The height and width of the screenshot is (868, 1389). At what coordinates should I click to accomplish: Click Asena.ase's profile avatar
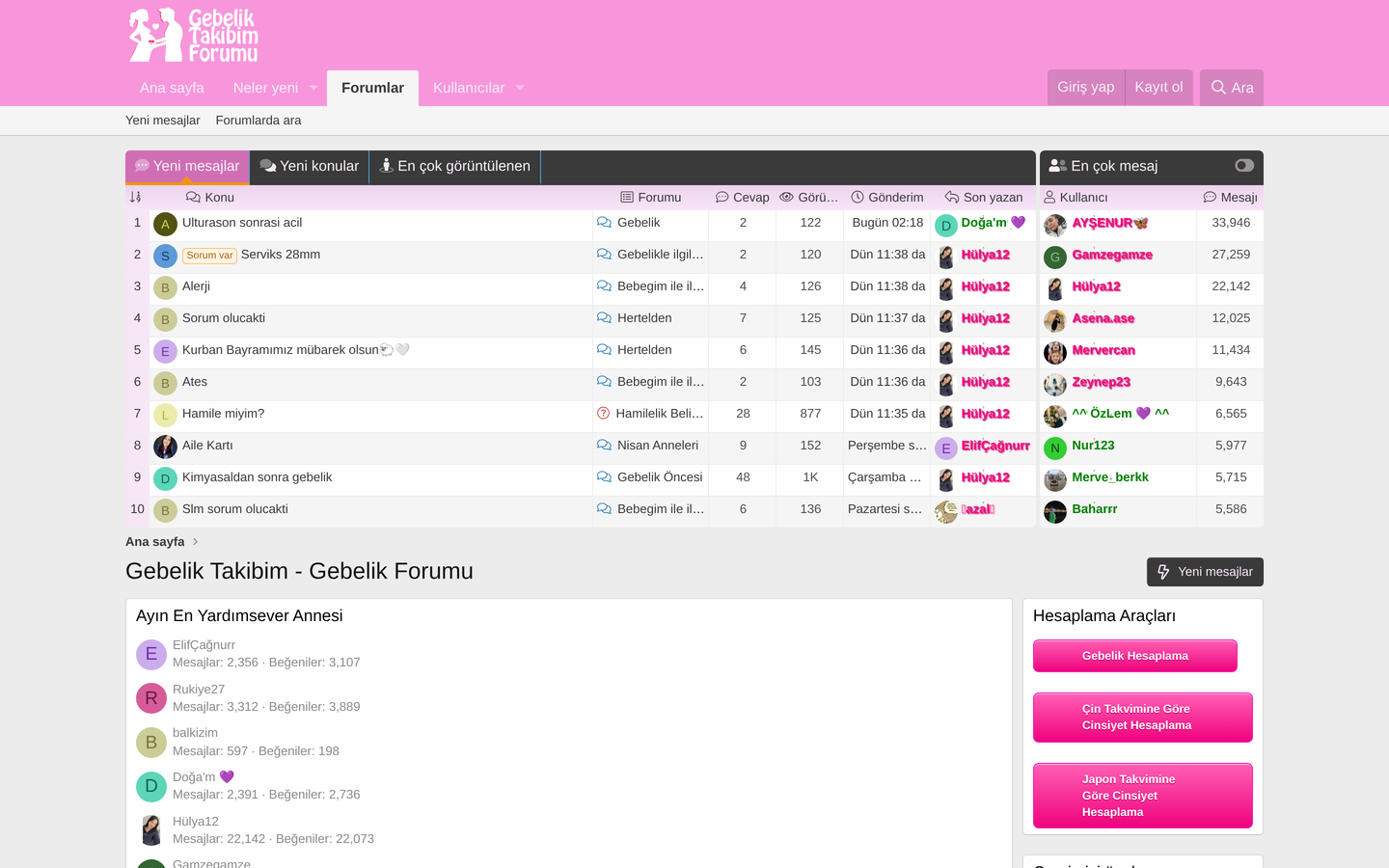click(1055, 321)
